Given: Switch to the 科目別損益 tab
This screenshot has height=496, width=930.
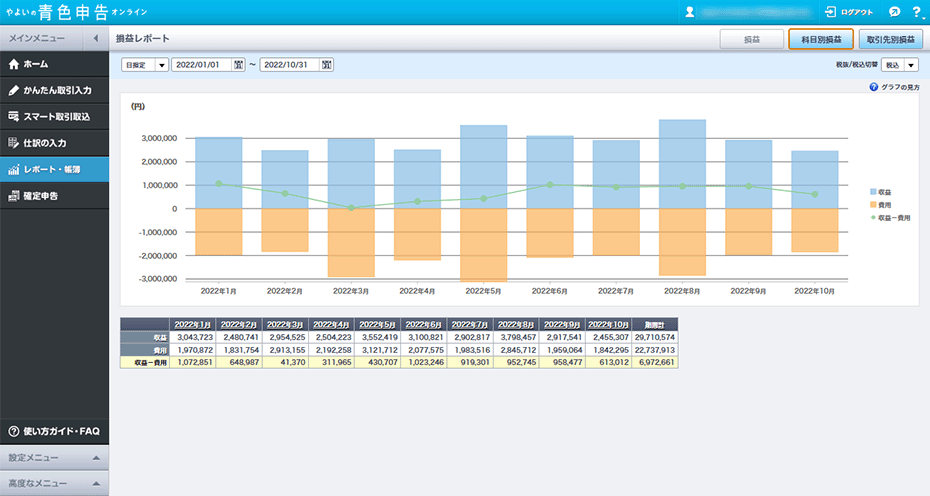Looking at the screenshot, I should pos(821,39).
